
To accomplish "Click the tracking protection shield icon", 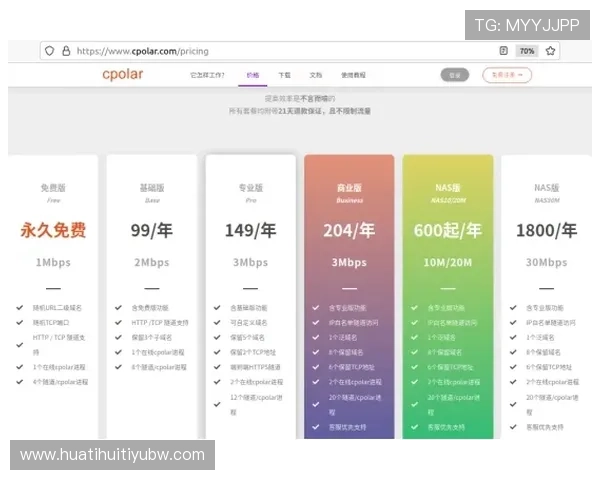I will click(x=49, y=51).
